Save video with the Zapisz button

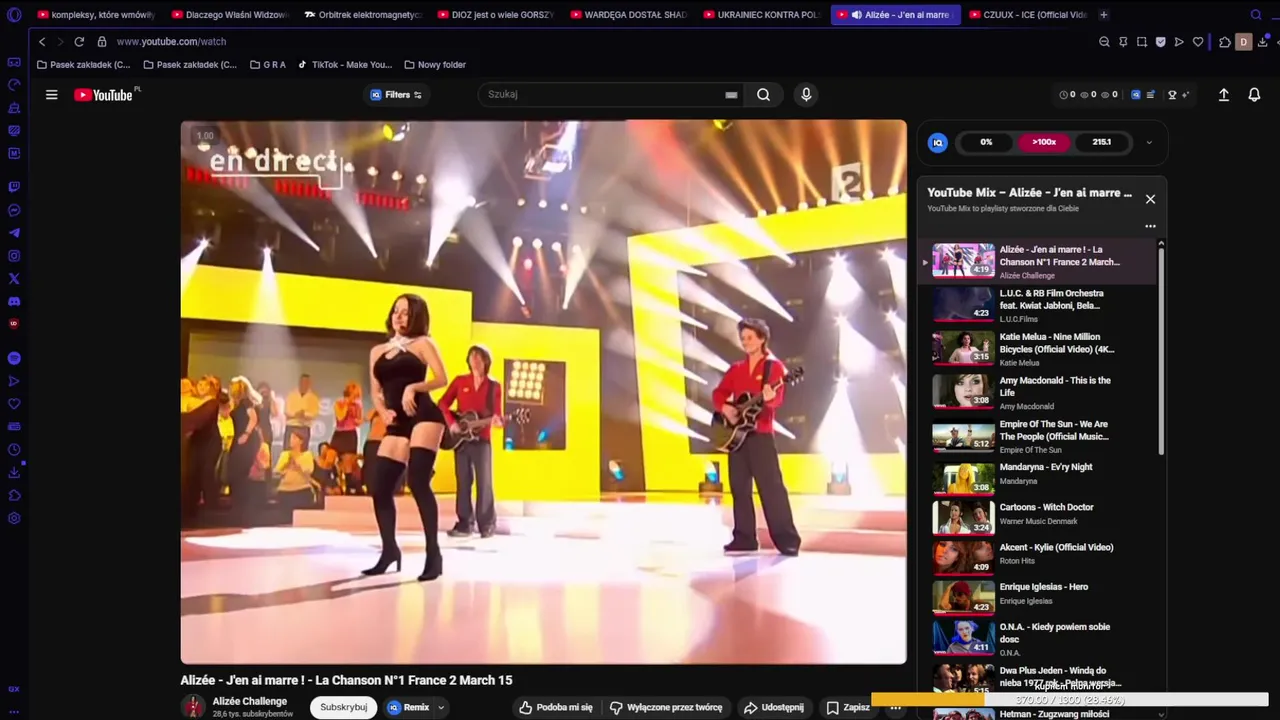point(848,707)
